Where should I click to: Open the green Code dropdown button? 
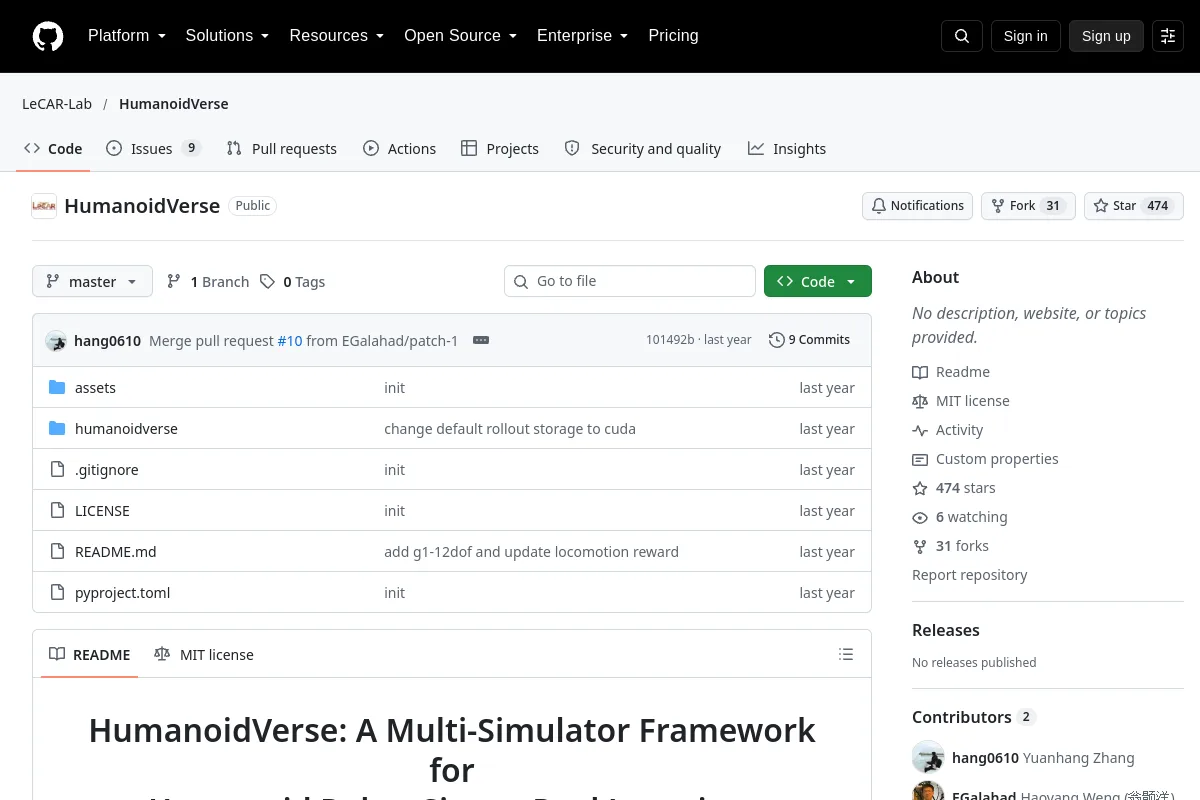pyautogui.click(x=818, y=282)
